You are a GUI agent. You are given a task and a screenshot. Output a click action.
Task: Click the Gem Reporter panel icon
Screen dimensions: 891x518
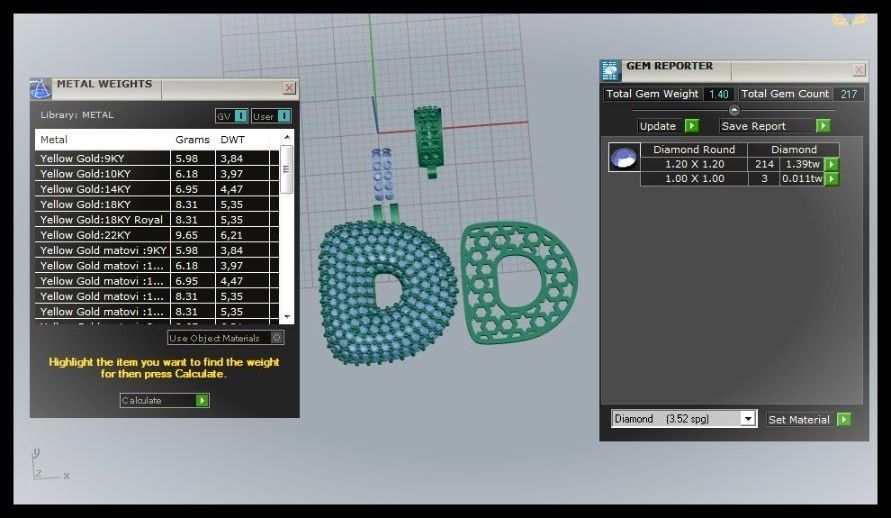[x=611, y=70]
